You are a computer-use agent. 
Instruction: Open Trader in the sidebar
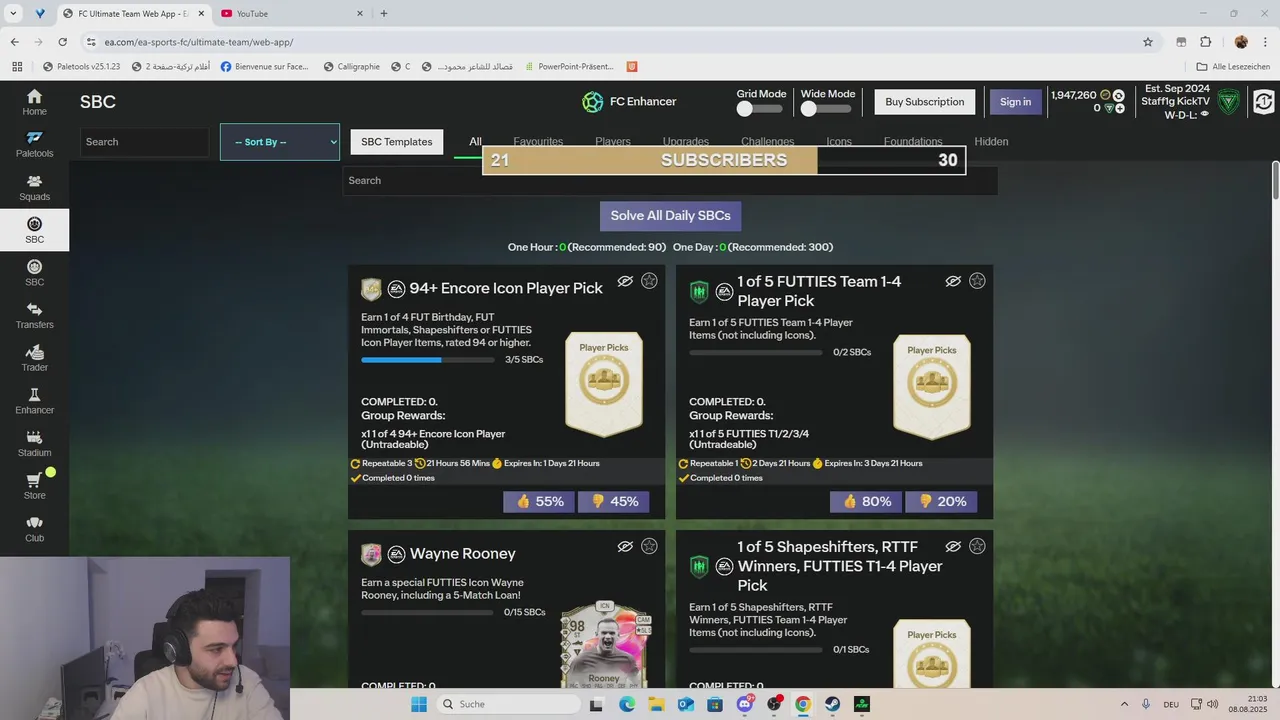pyautogui.click(x=34, y=359)
